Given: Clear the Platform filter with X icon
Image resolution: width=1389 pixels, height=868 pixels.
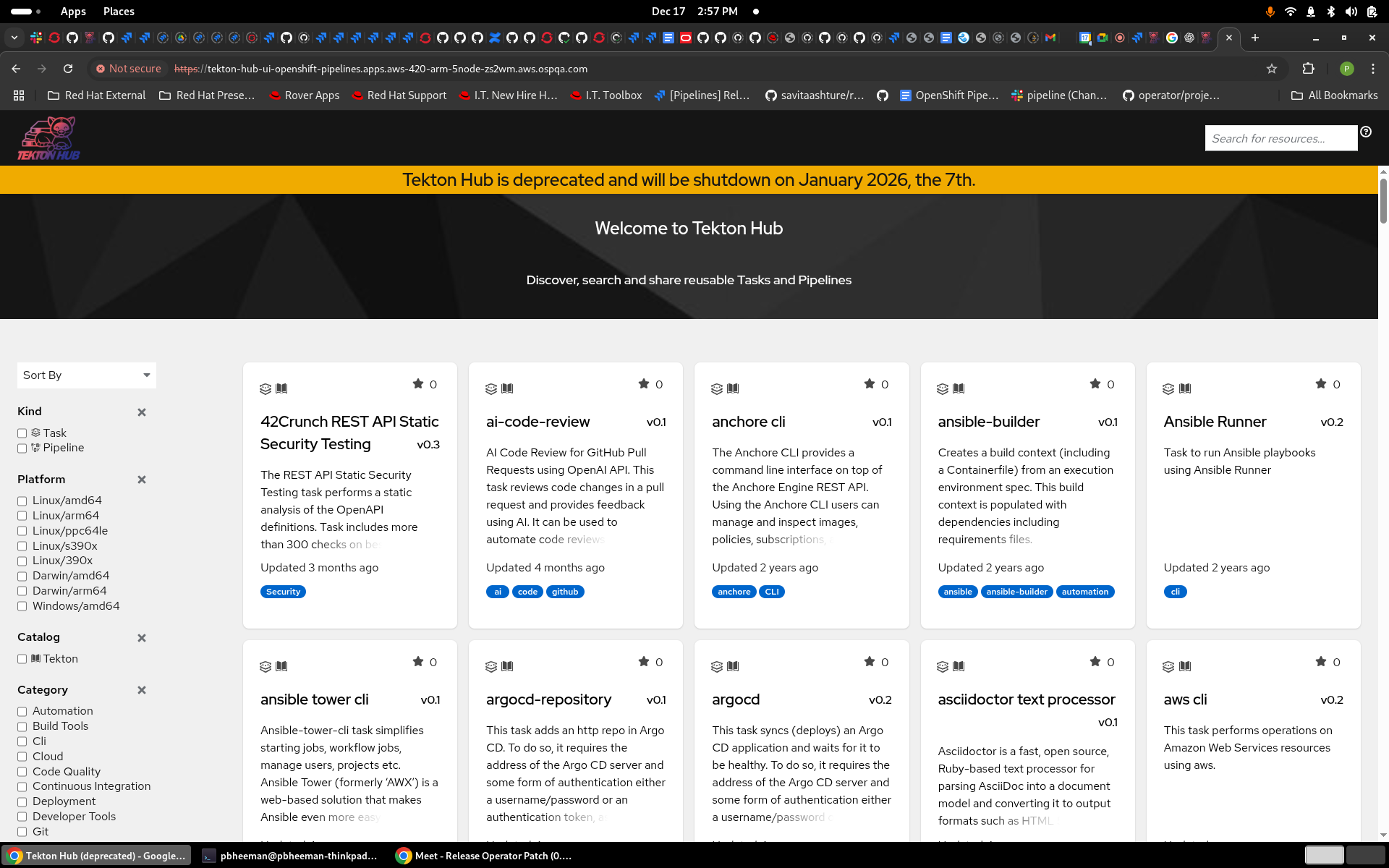Looking at the screenshot, I should pyautogui.click(x=142, y=480).
